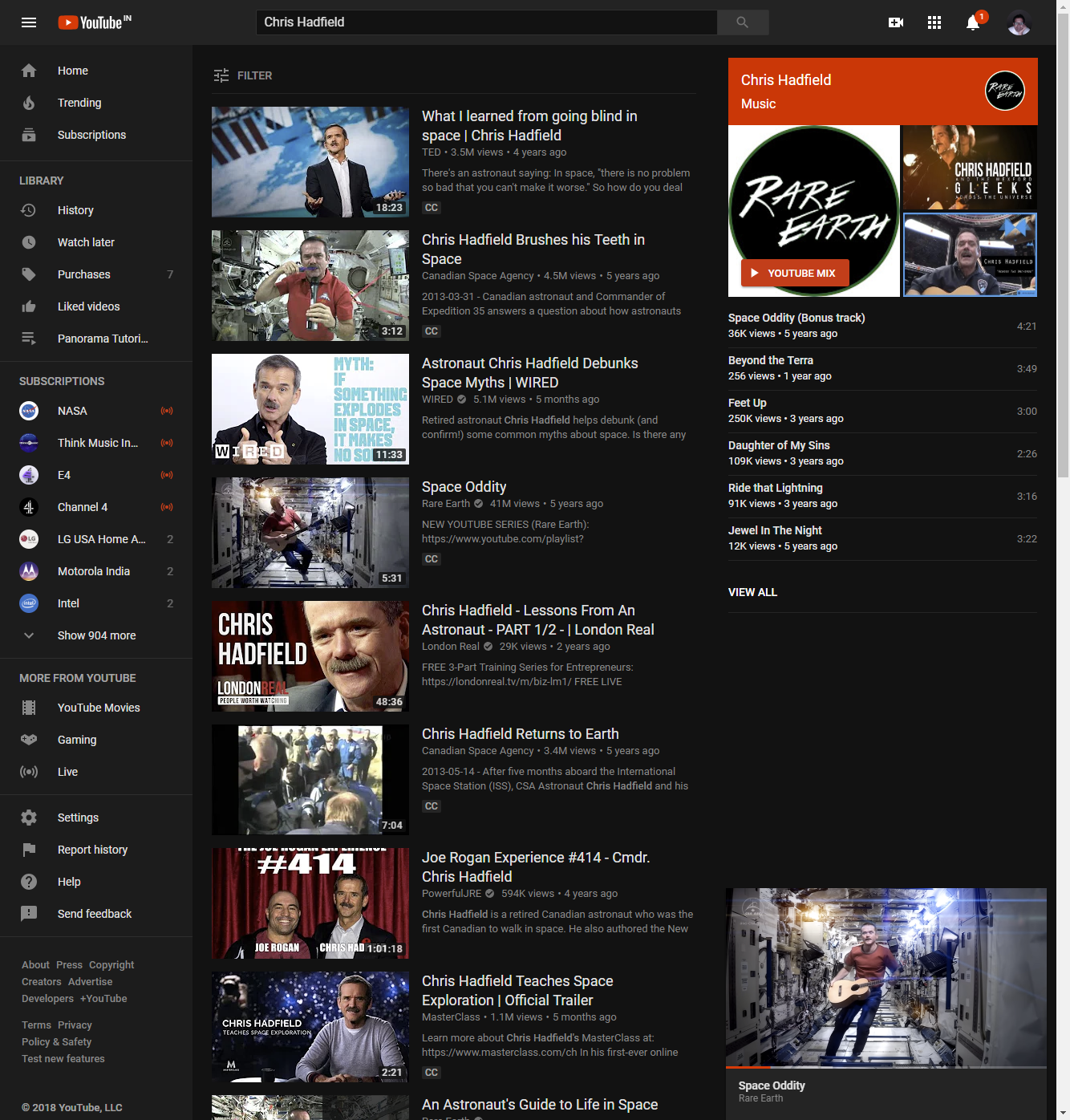This screenshot has width=1070, height=1120.
Task: Open Settings in the sidebar
Action: click(x=78, y=818)
